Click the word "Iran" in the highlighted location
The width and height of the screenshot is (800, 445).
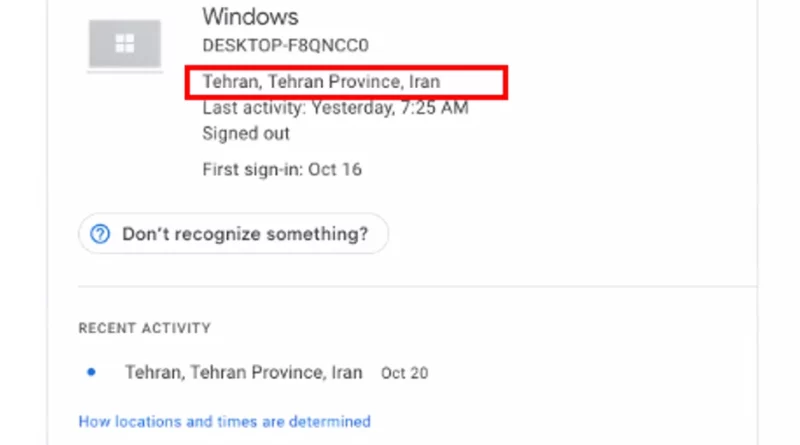click(x=424, y=82)
